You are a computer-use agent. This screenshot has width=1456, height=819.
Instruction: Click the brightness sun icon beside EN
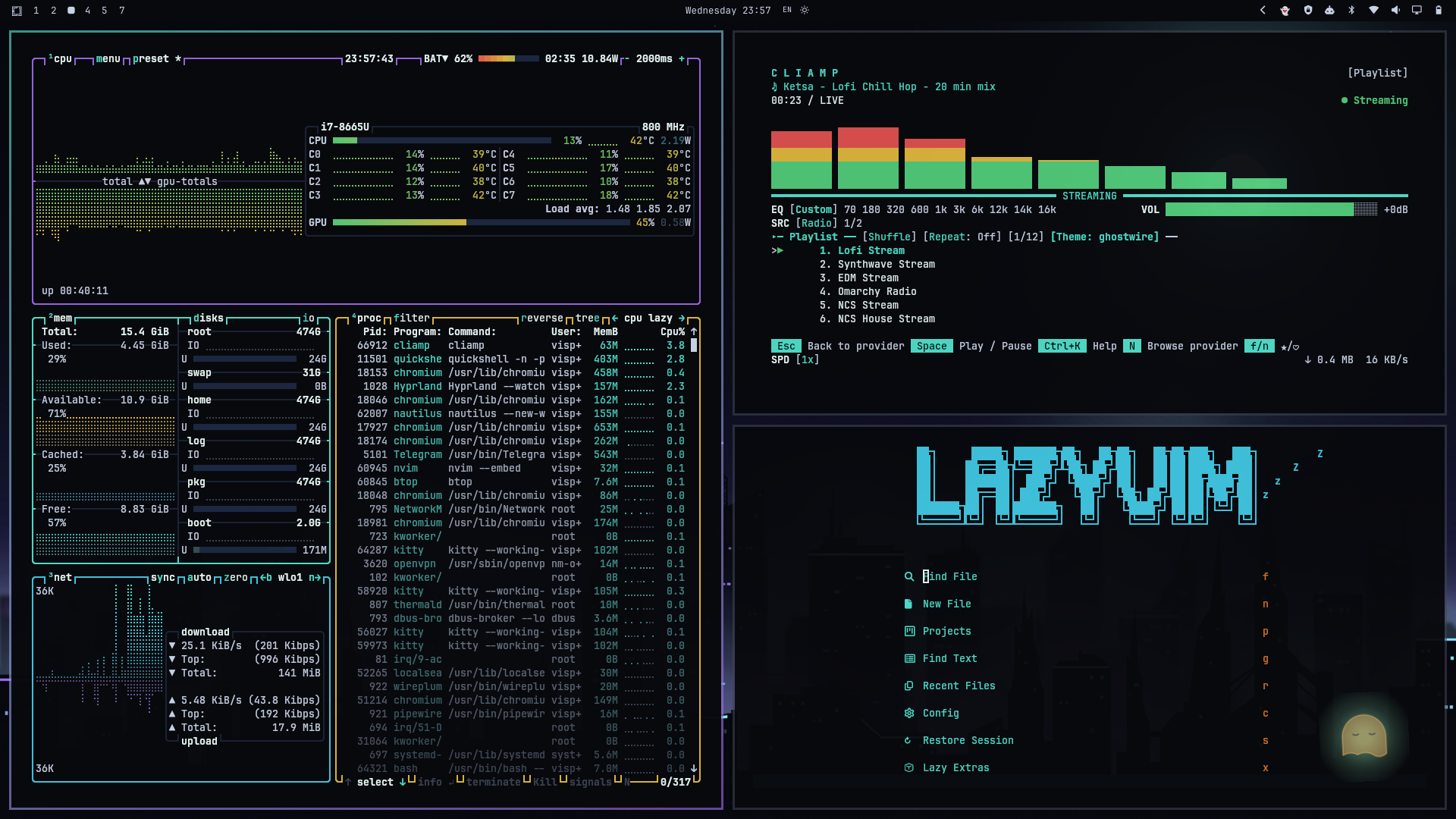click(x=805, y=11)
